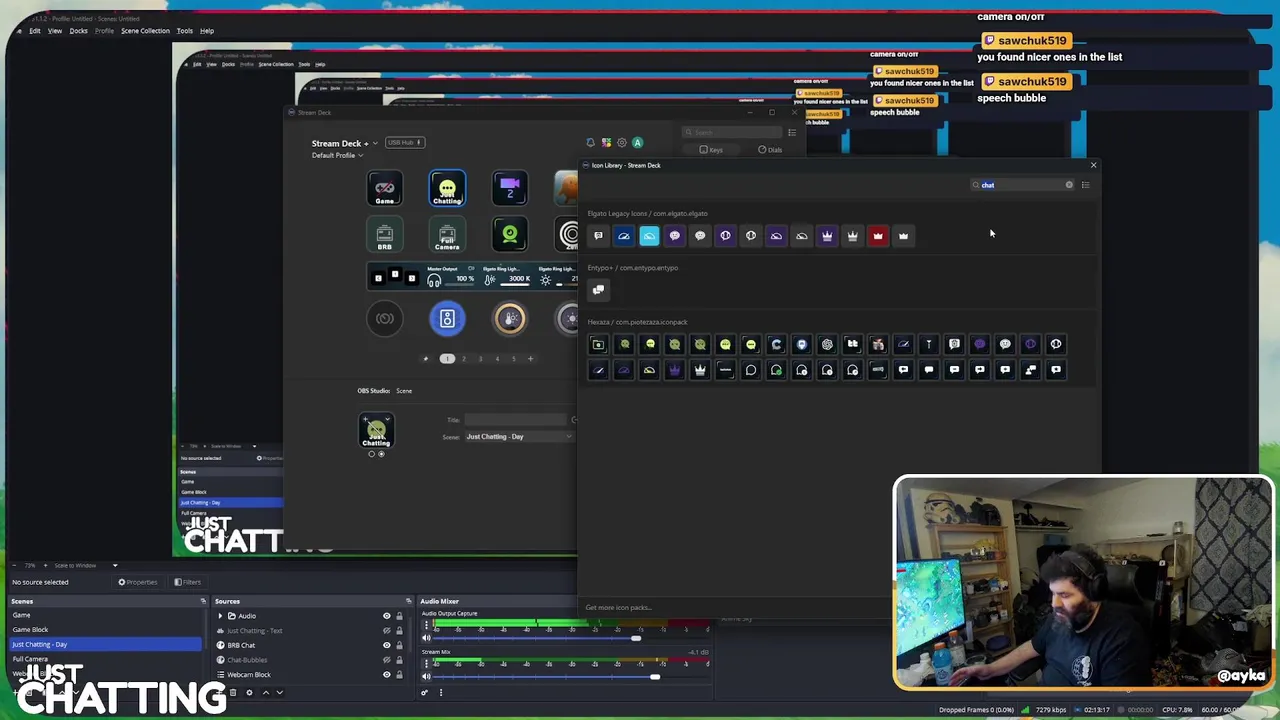This screenshot has height=720, width=1280.
Task: Pick the first Elgato legacy chat message icon
Action: tap(598, 236)
